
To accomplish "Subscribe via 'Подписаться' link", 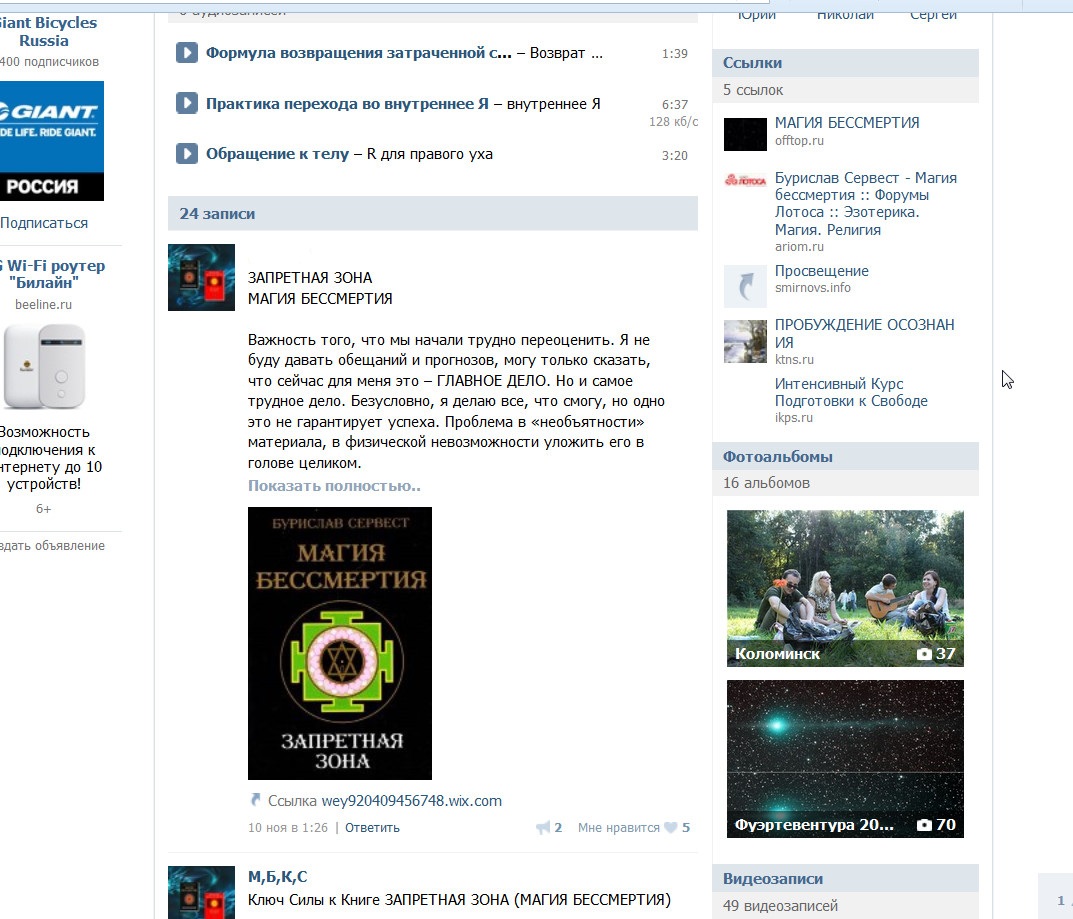I will 44,223.
